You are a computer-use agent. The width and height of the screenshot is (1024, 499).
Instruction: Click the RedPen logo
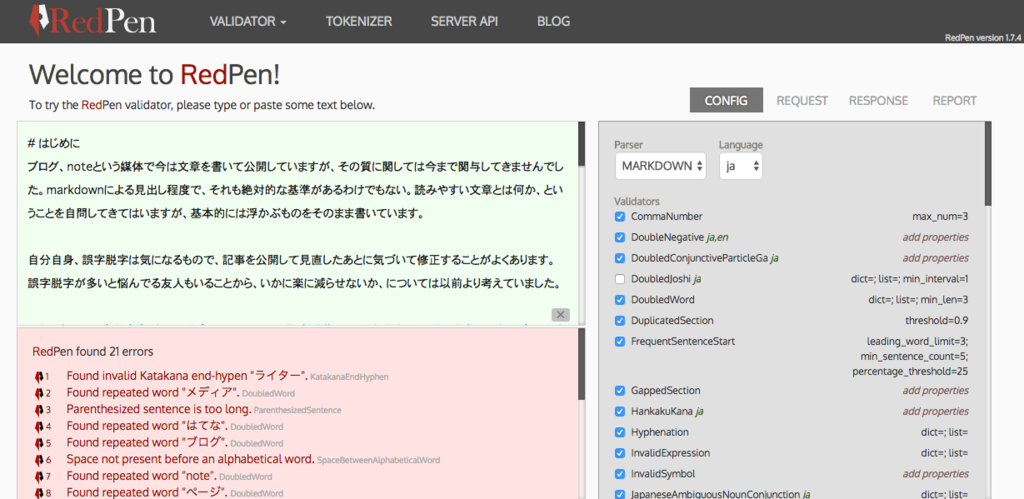point(93,21)
